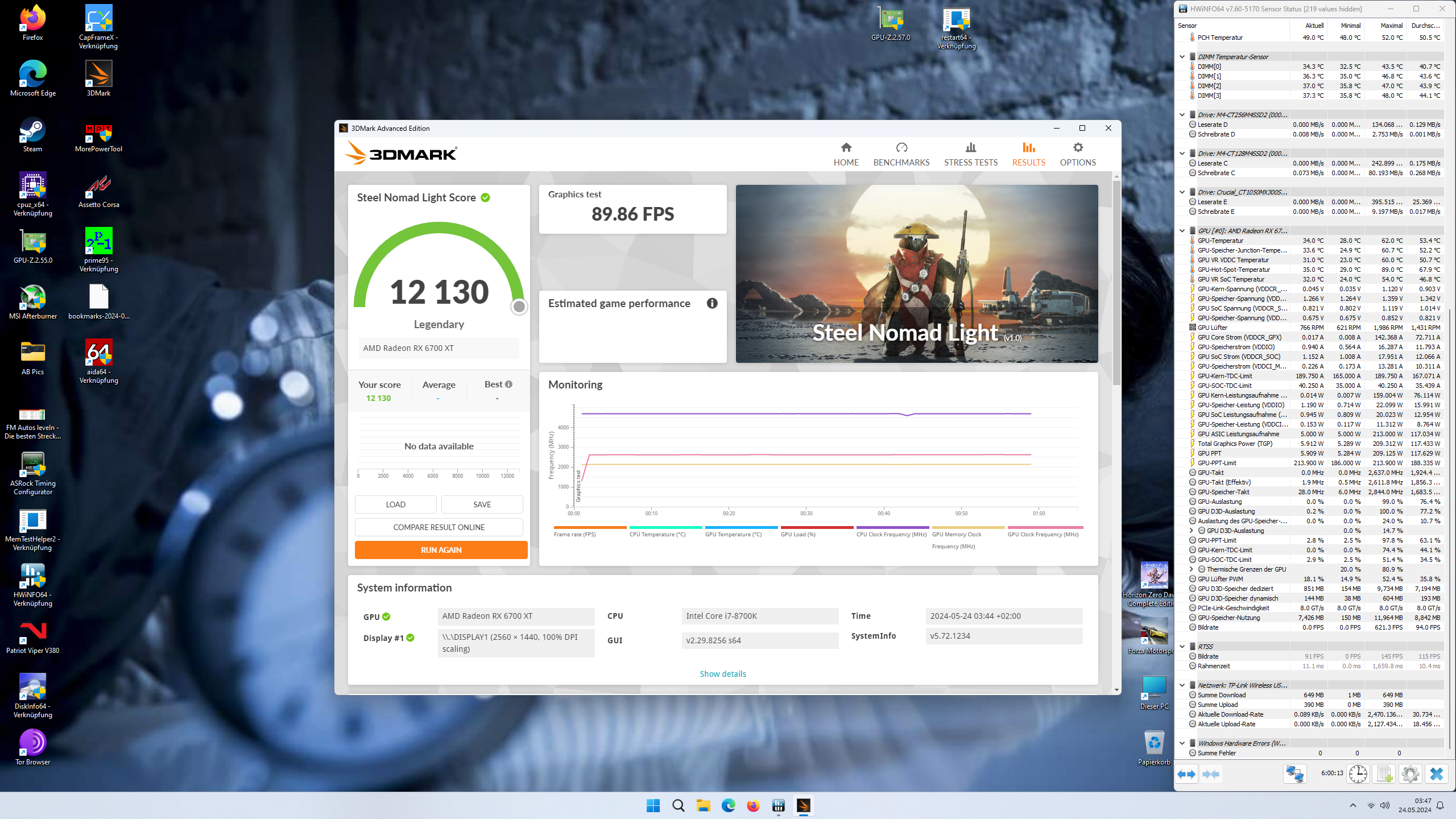The width and height of the screenshot is (1456, 819).
Task: Open the 3DMark HOME tab
Action: 846,154
